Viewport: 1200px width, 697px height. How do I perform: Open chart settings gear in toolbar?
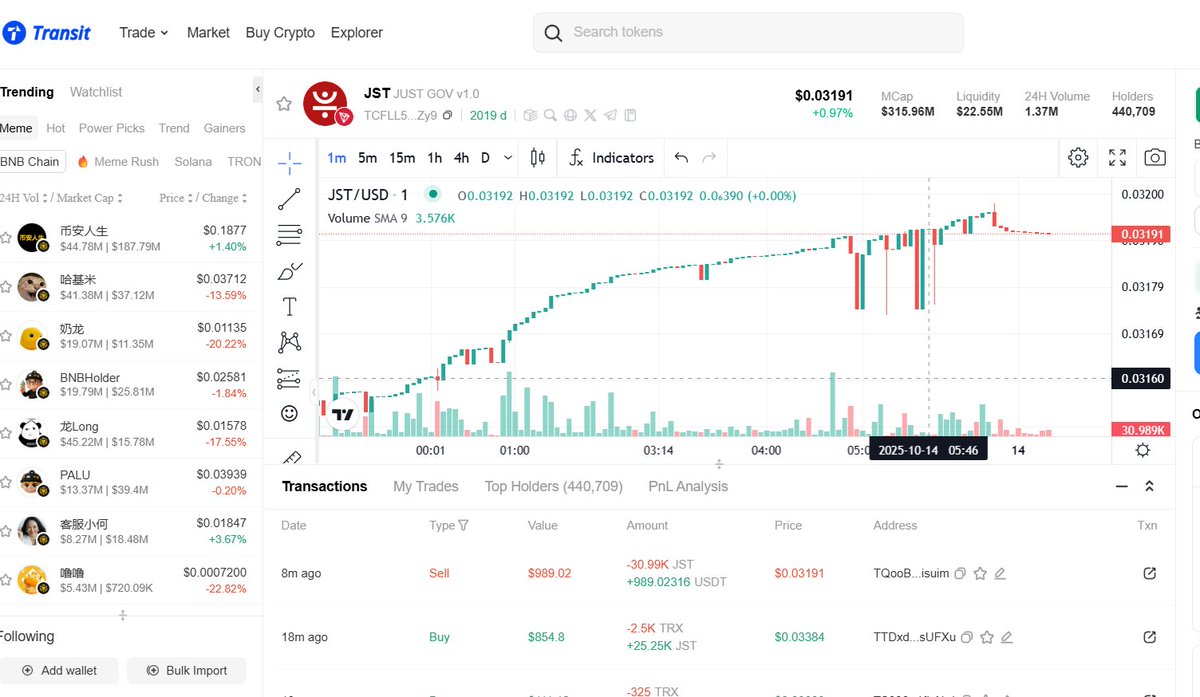tap(1078, 157)
